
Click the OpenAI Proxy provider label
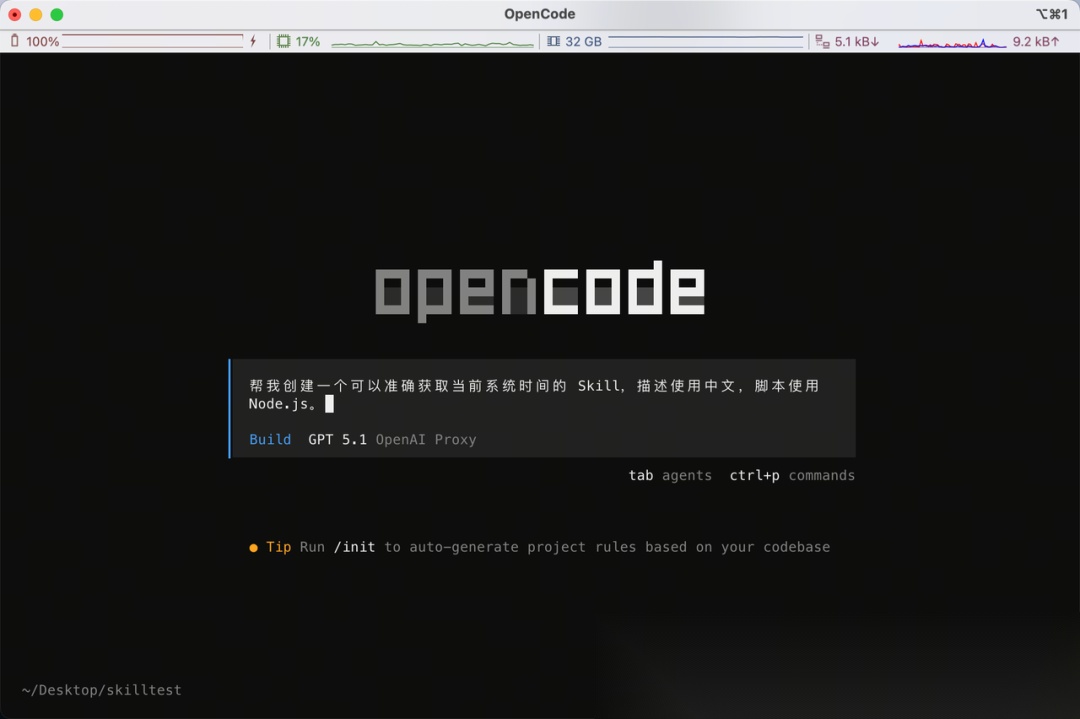tap(426, 439)
